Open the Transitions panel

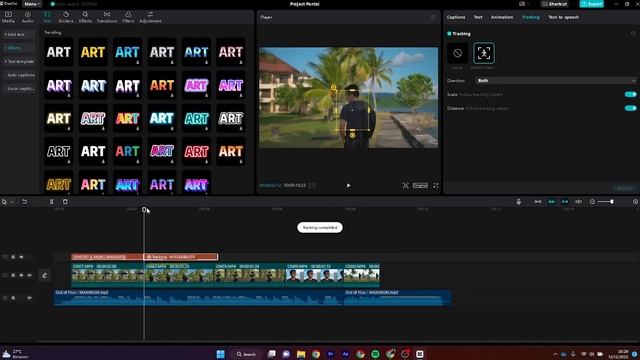coord(107,17)
